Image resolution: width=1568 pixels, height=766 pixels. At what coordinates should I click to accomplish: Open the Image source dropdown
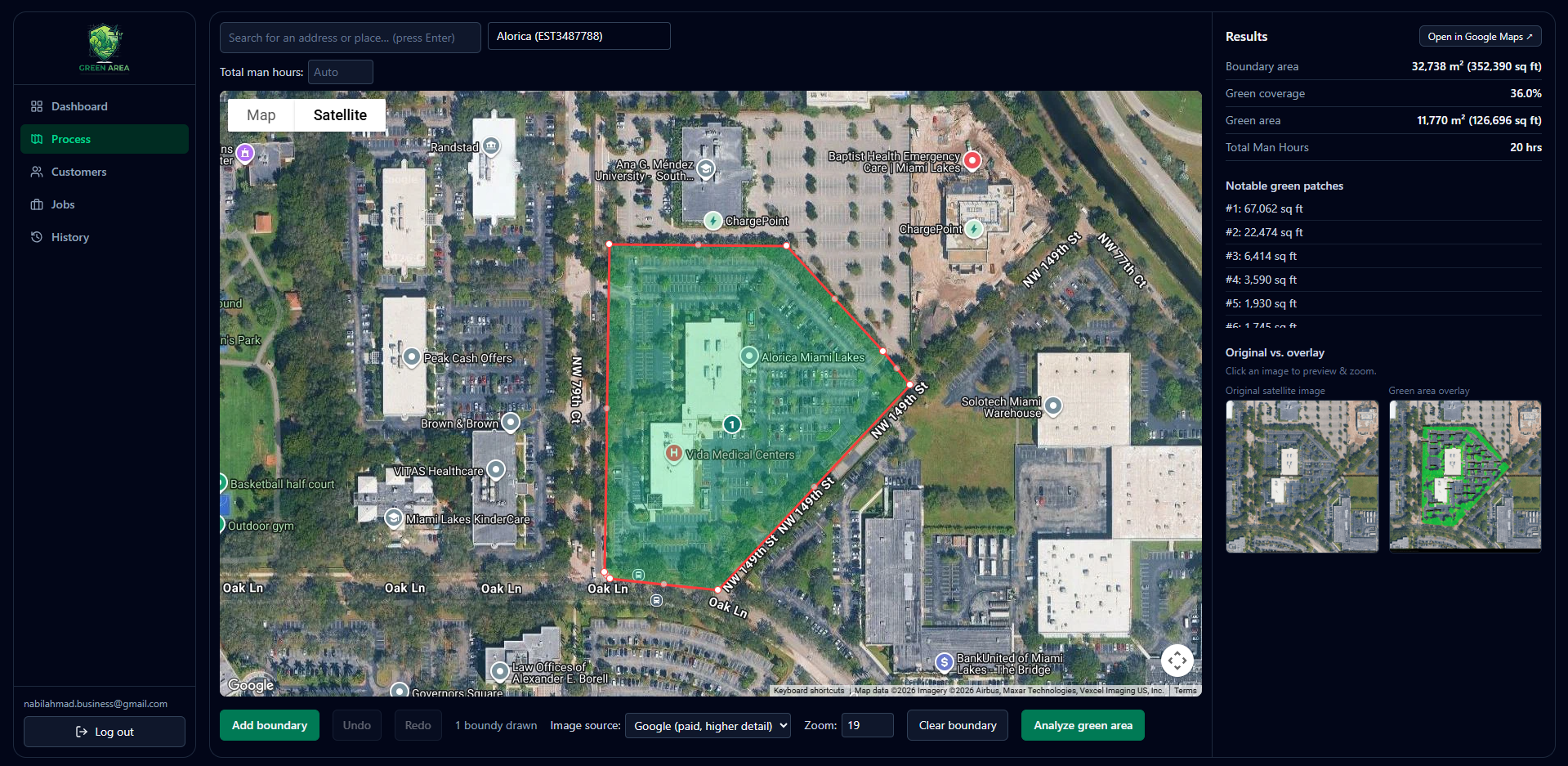[708, 725]
